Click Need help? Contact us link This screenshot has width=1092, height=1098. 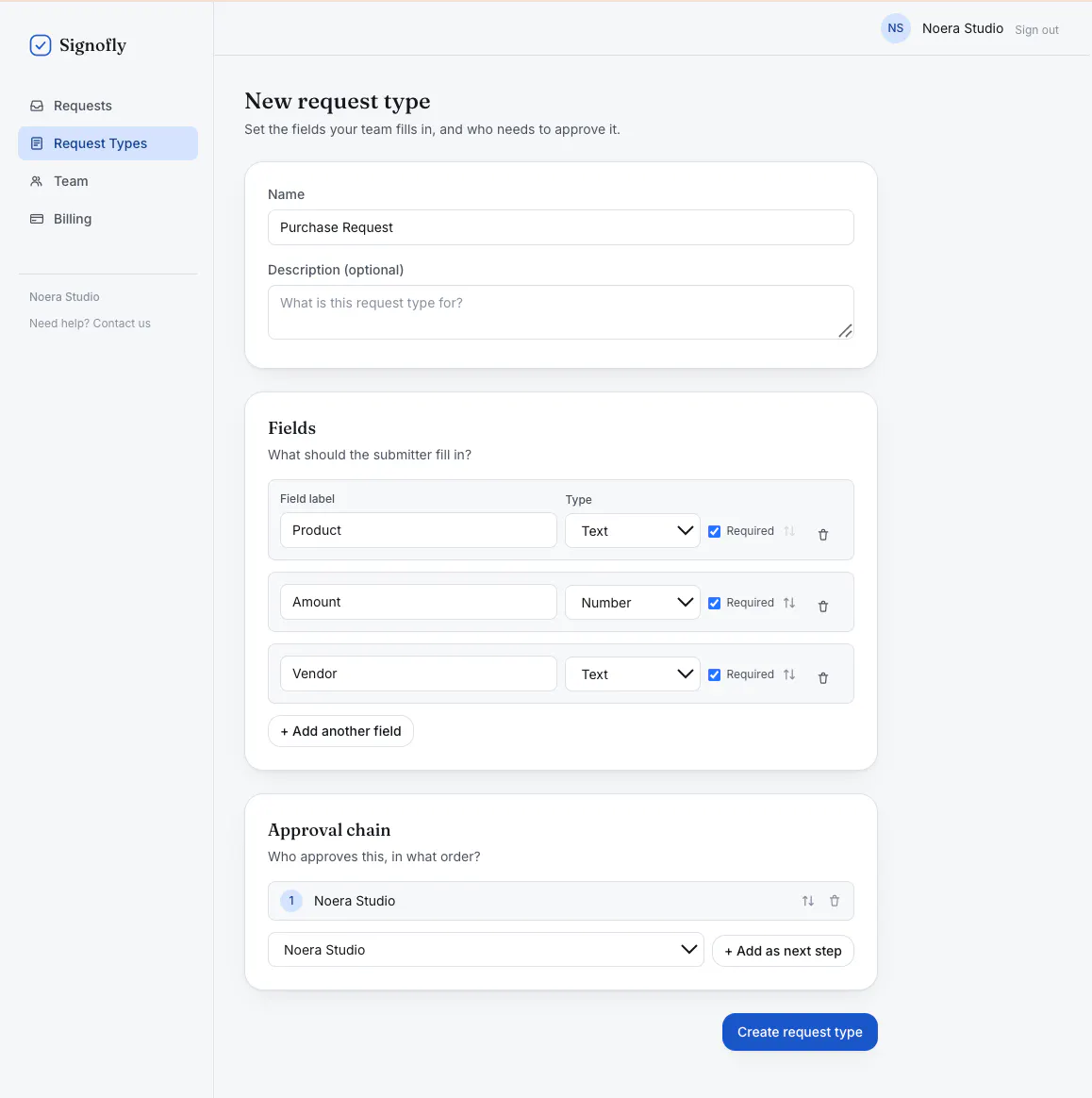90,324
